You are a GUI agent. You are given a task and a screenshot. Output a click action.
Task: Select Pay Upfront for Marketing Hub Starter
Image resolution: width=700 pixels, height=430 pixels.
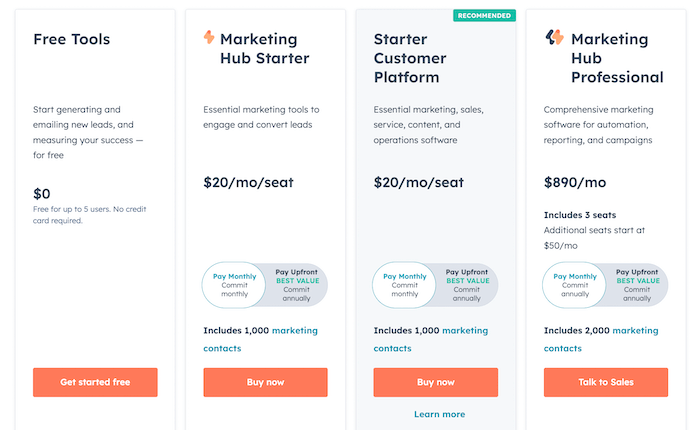(297, 285)
